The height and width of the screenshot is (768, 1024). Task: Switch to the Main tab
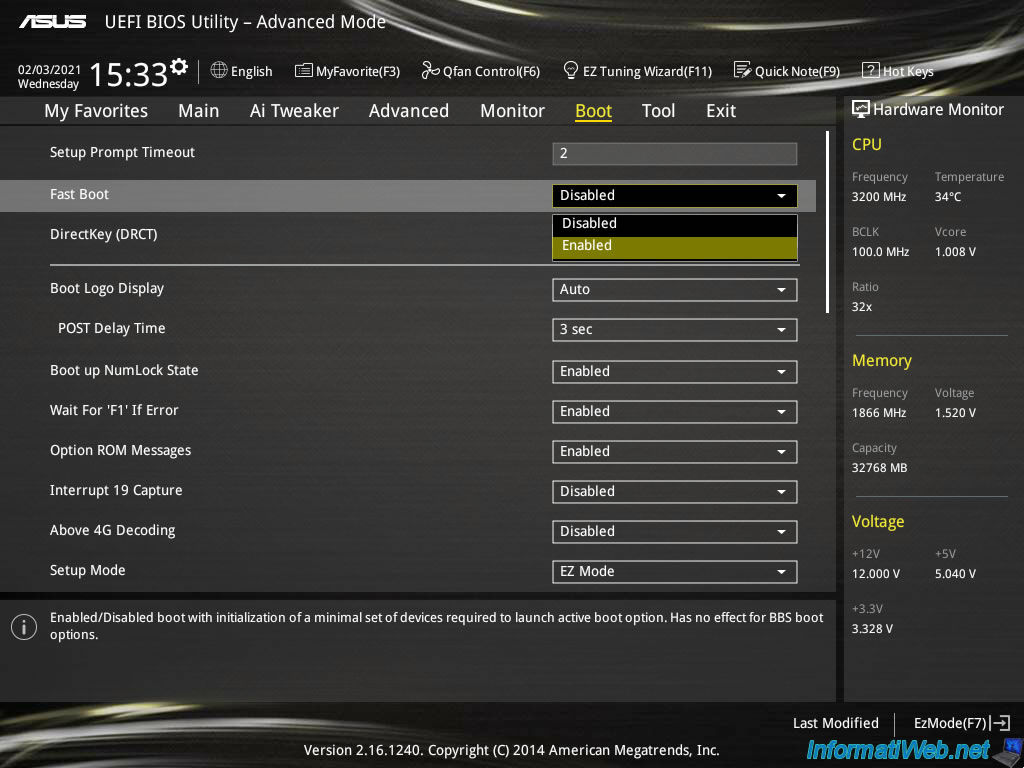pos(199,111)
